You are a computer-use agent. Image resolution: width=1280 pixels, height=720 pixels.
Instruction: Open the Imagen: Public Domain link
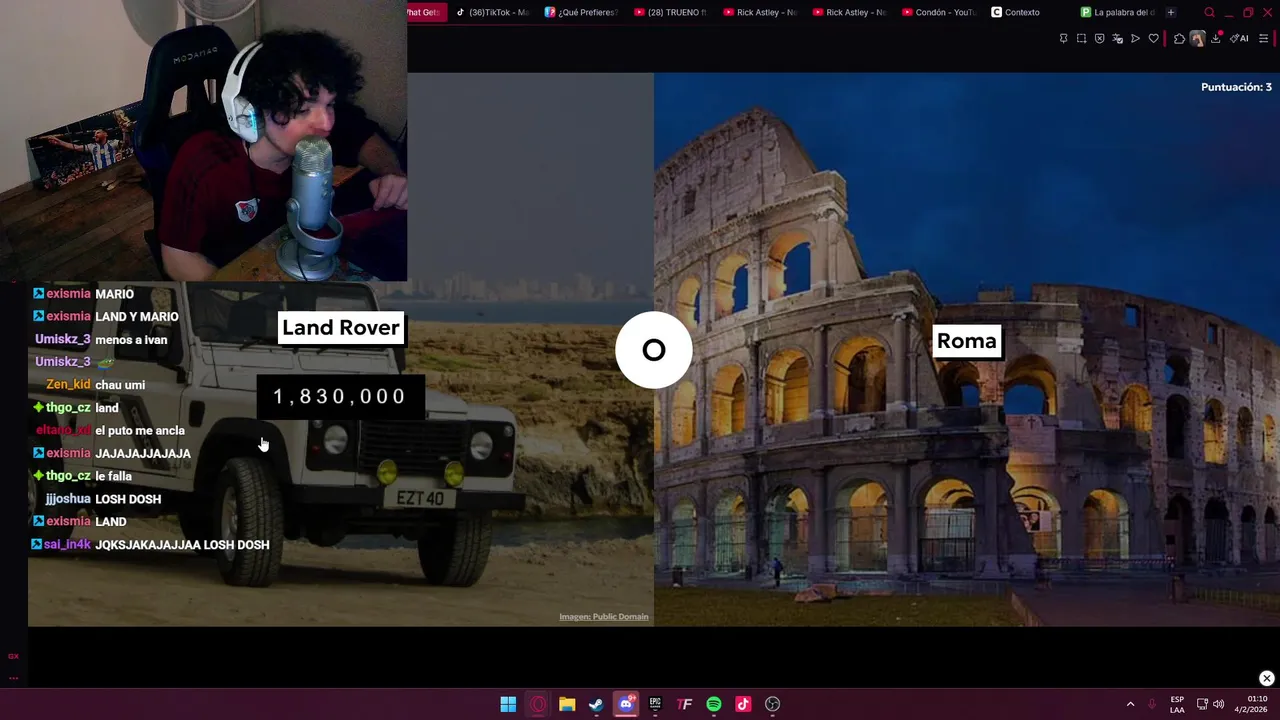604,617
